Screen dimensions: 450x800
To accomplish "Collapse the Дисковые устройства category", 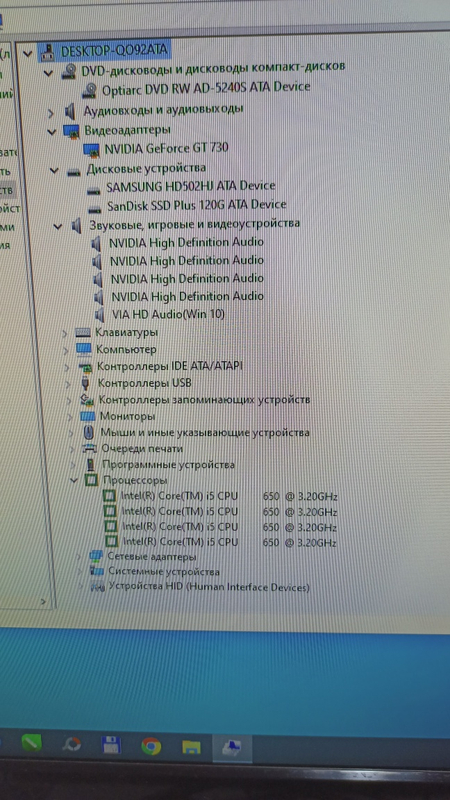I will [55, 170].
